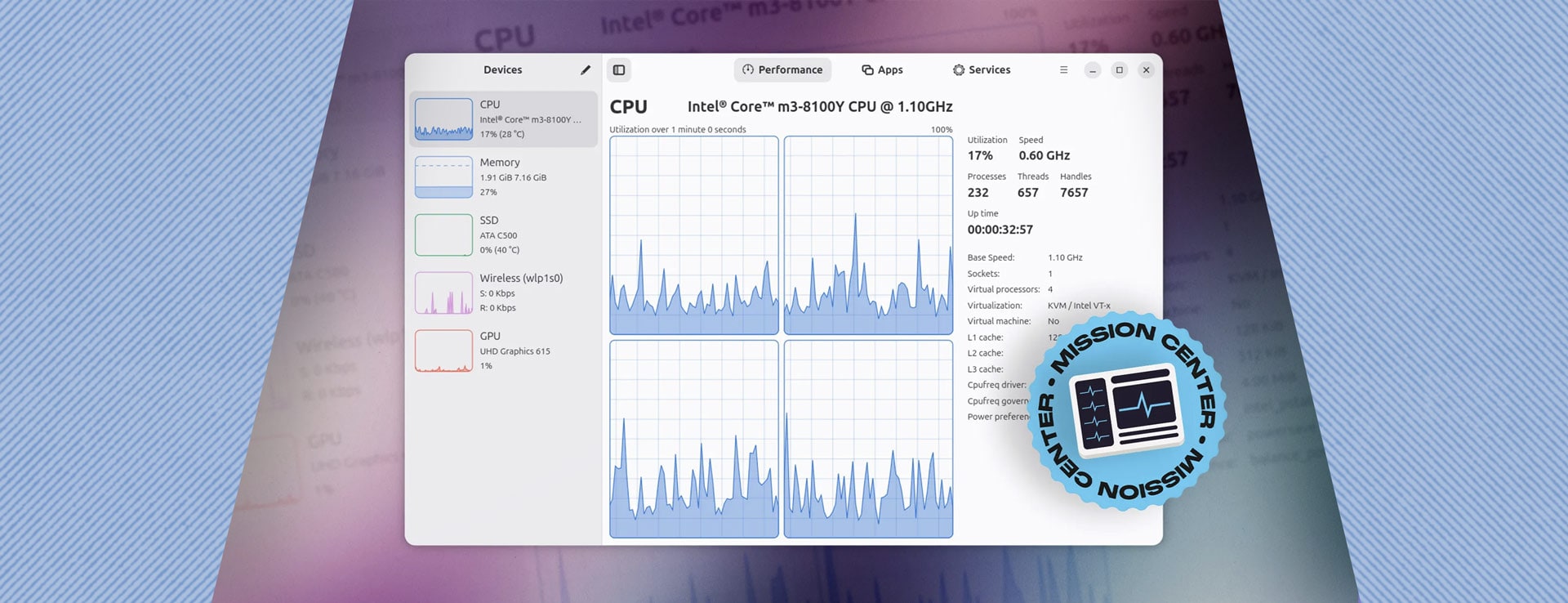The width and height of the screenshot is (1568, 603).
Task: Switch to the Performance tab
Action: pyautogui.click(x=782, y=70)
